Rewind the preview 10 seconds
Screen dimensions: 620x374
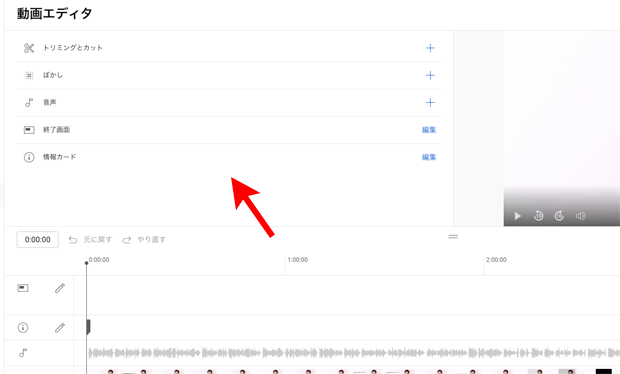(x=539, y=216)
